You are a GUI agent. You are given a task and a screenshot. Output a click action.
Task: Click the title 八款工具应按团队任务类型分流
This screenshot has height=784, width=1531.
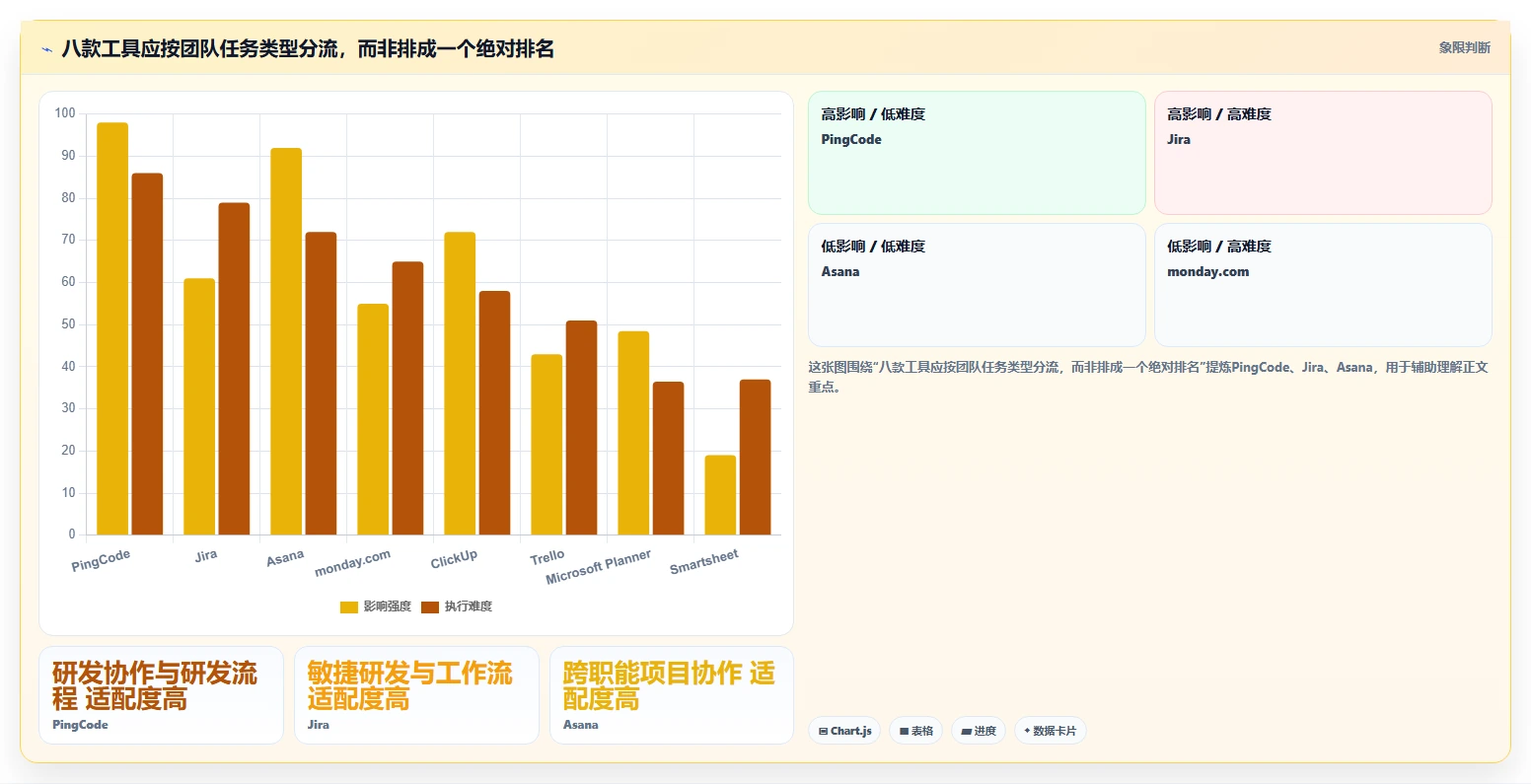click(x=308, y=48)
